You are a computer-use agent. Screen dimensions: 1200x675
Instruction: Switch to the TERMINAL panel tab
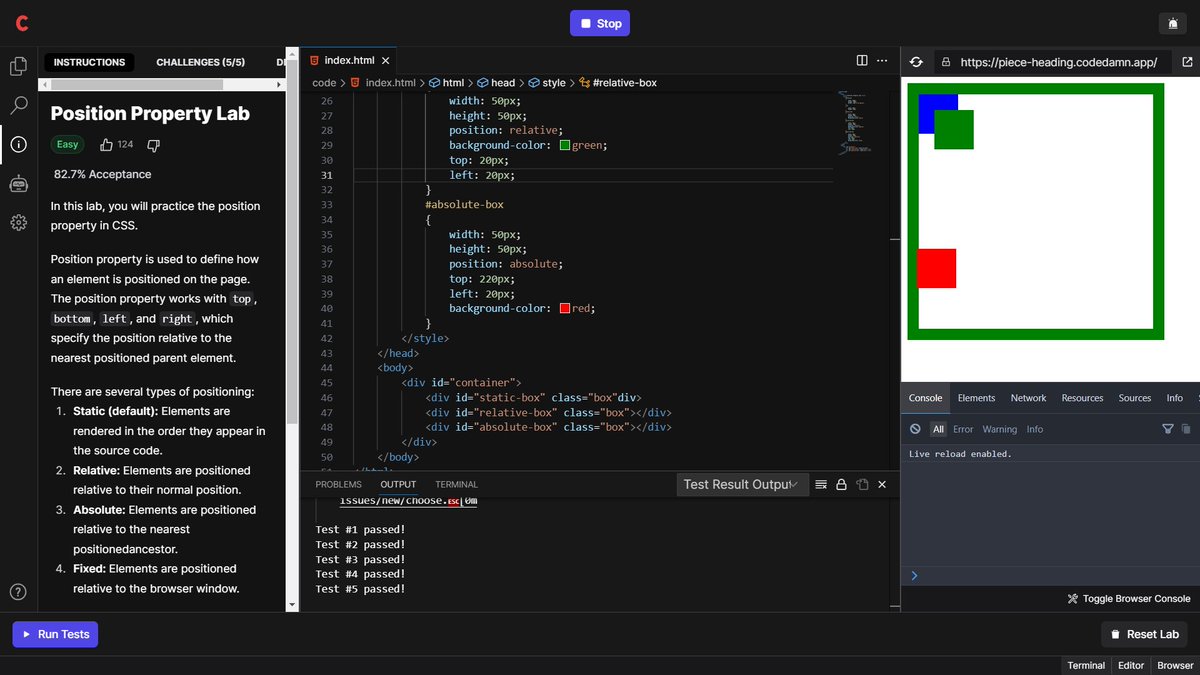[456, 484]
